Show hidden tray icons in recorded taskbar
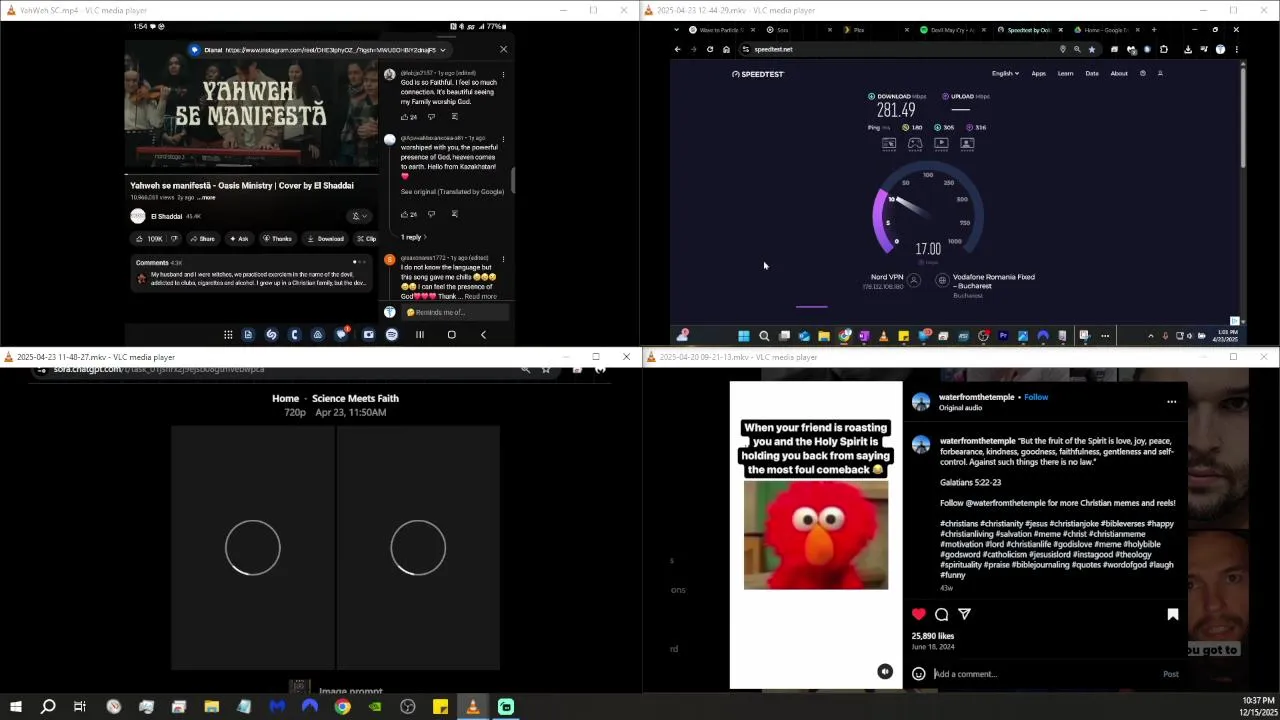 (x=1150, y=336)
